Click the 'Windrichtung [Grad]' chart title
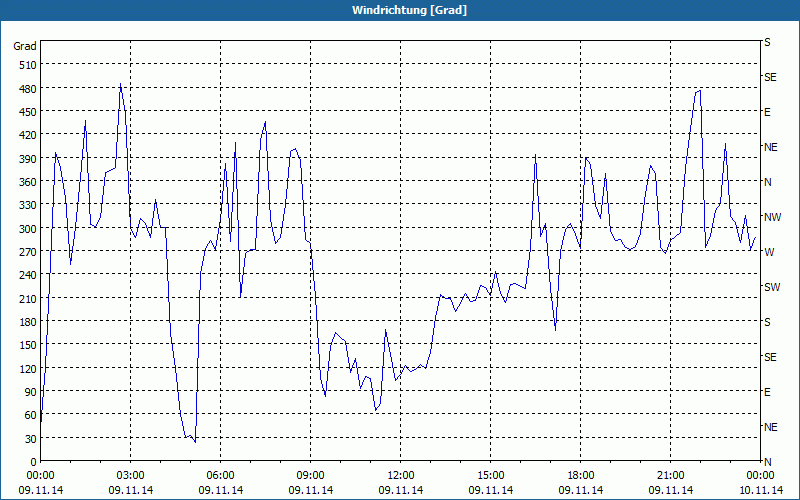 click(x=409, y=10)
